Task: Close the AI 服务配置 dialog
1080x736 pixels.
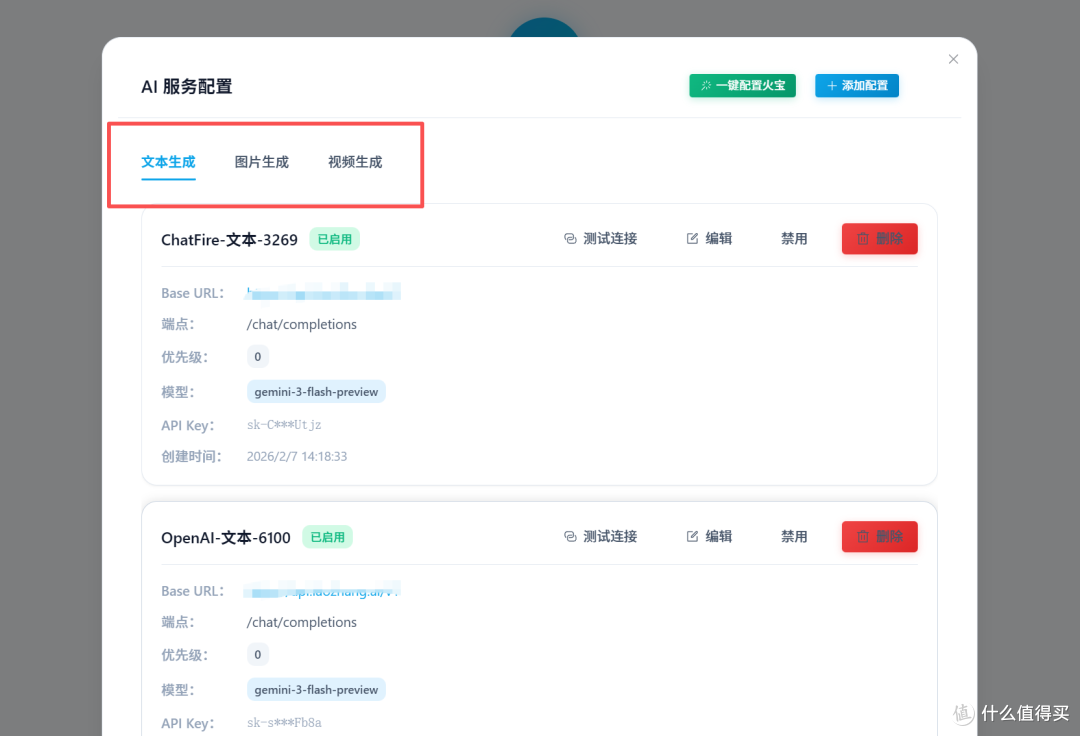Action: click(953, 59)
